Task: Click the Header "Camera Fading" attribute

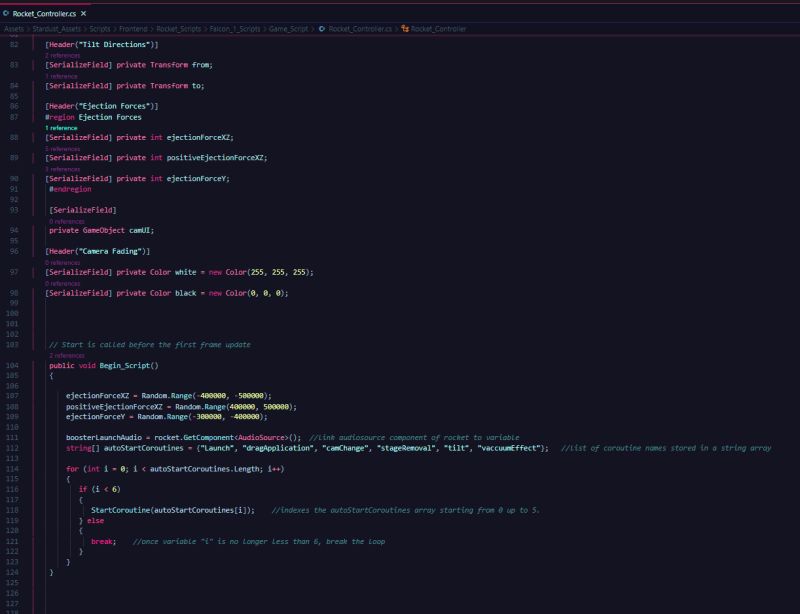Action: tap(97, 251)
